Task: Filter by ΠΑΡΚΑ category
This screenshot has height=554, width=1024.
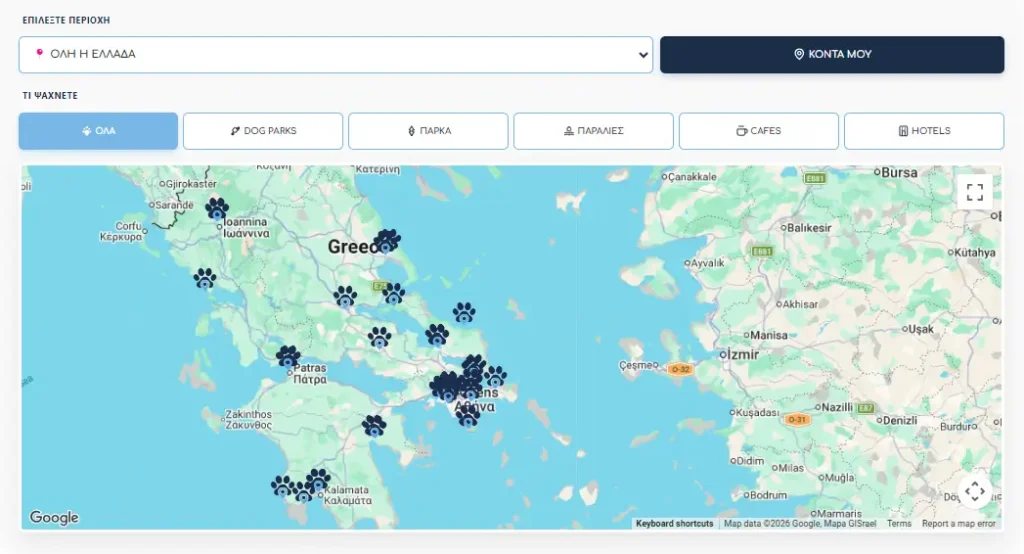Action: click(x=428, y=131)
